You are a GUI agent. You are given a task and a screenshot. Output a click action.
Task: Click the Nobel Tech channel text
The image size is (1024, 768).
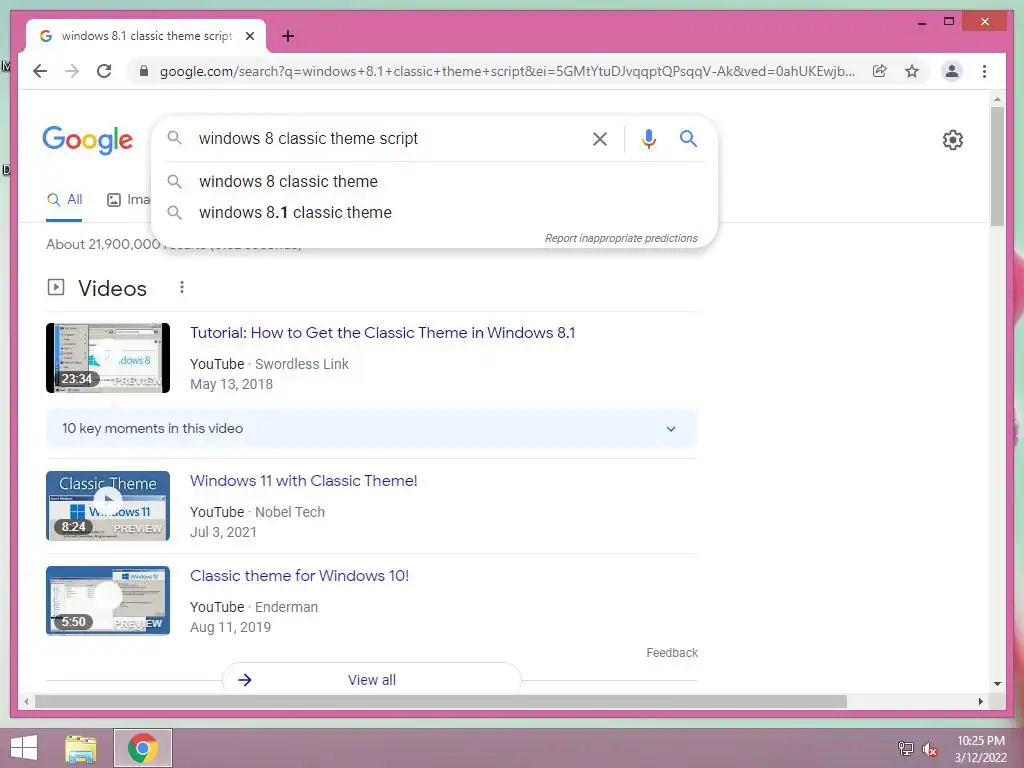289,512
